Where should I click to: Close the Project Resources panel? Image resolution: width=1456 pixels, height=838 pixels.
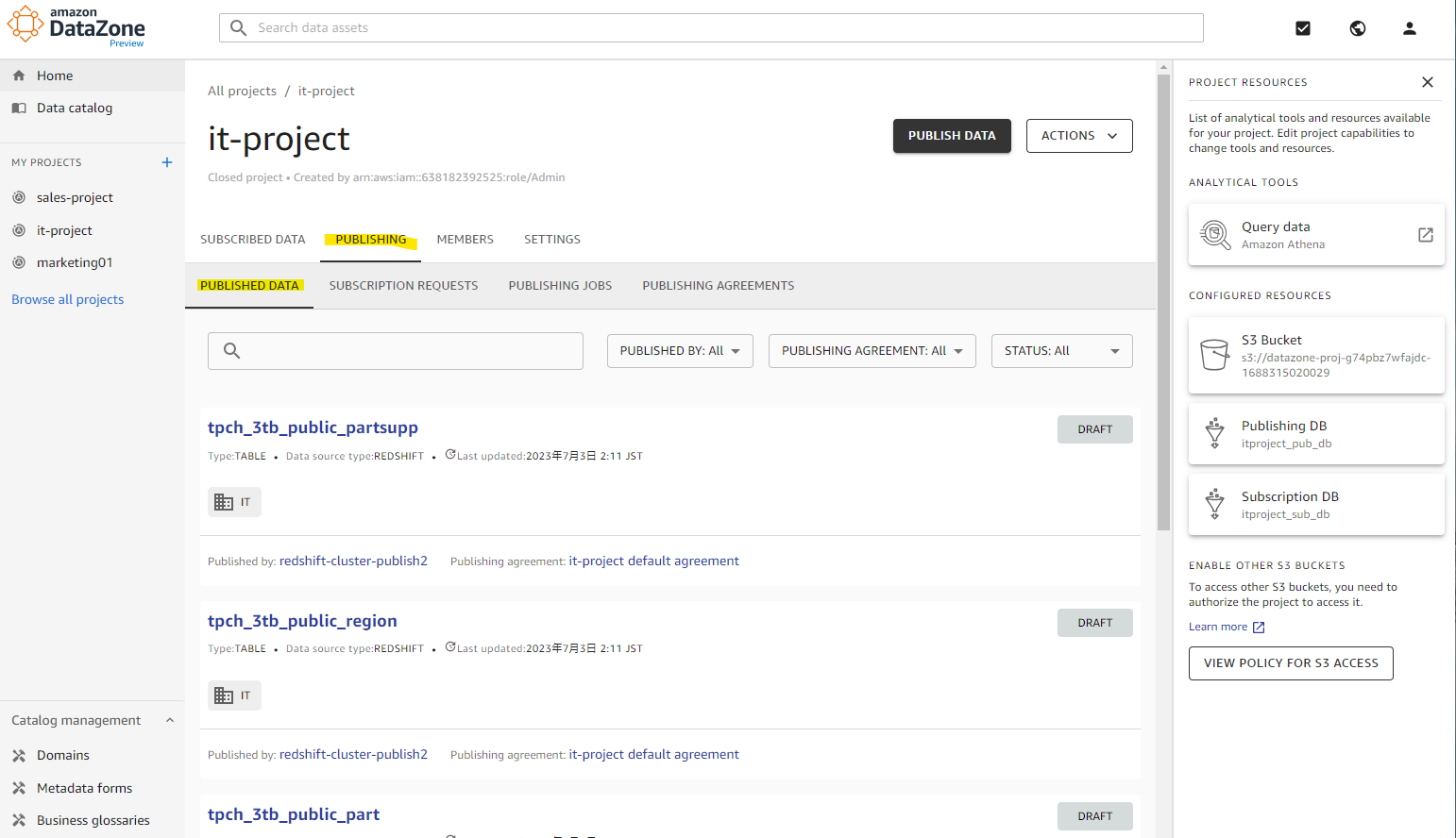coord(1428,82)
